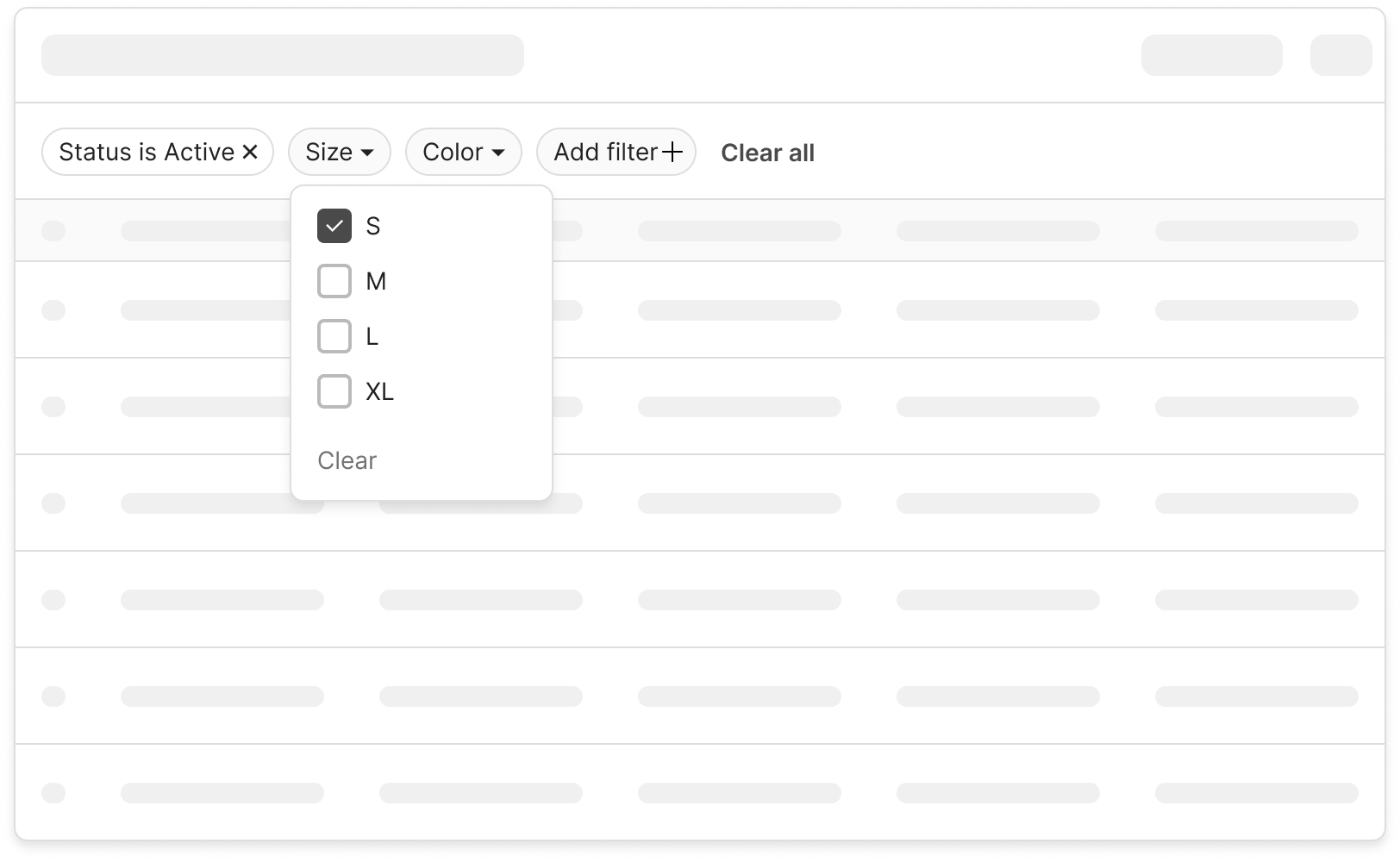Viewport: 1400px width, 862px height.
Task: Click the bottom row's last column cell placeholder
Action: pos(1256,793)
